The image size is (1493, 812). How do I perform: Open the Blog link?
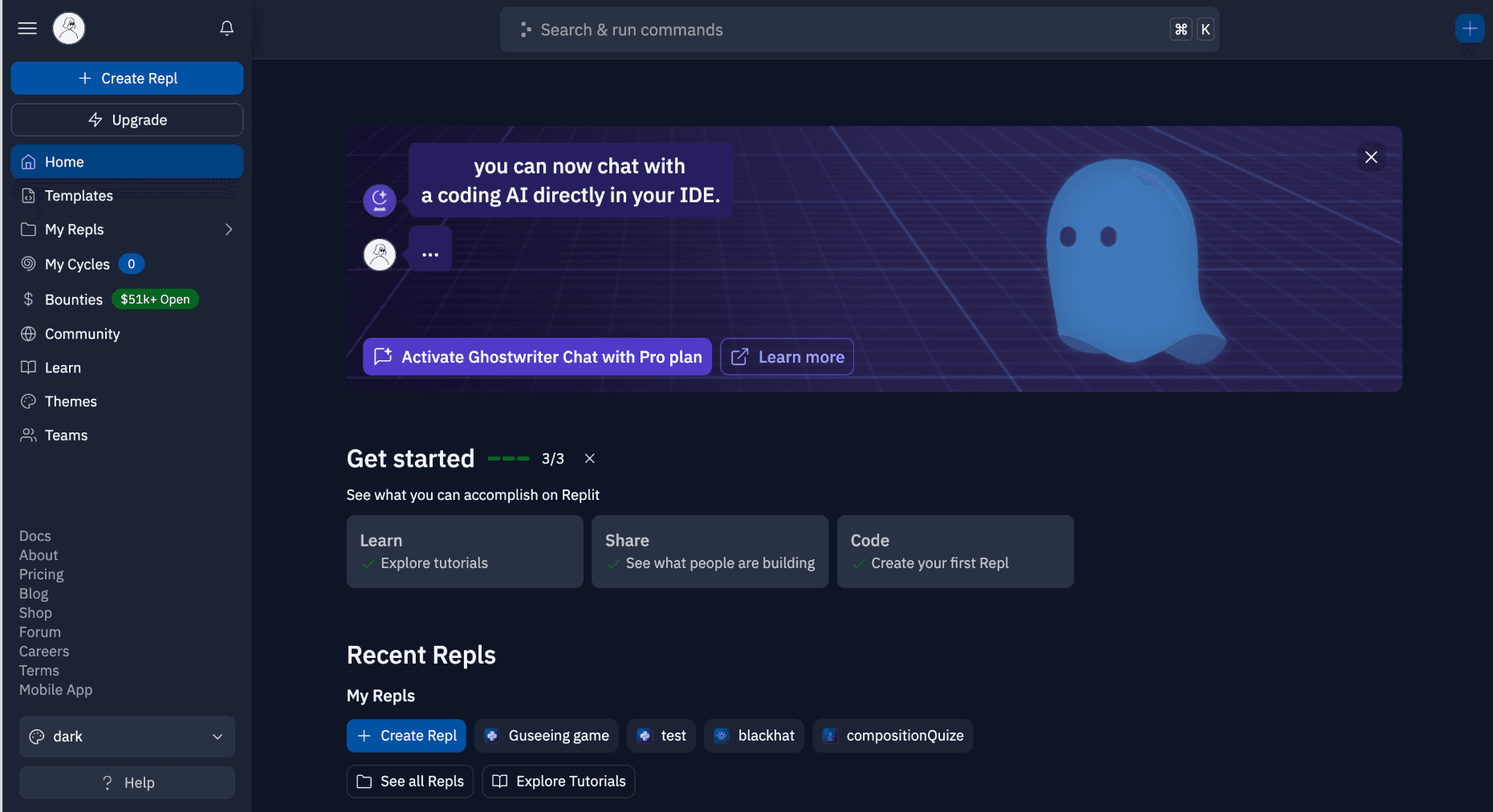[x=34, y=594]
